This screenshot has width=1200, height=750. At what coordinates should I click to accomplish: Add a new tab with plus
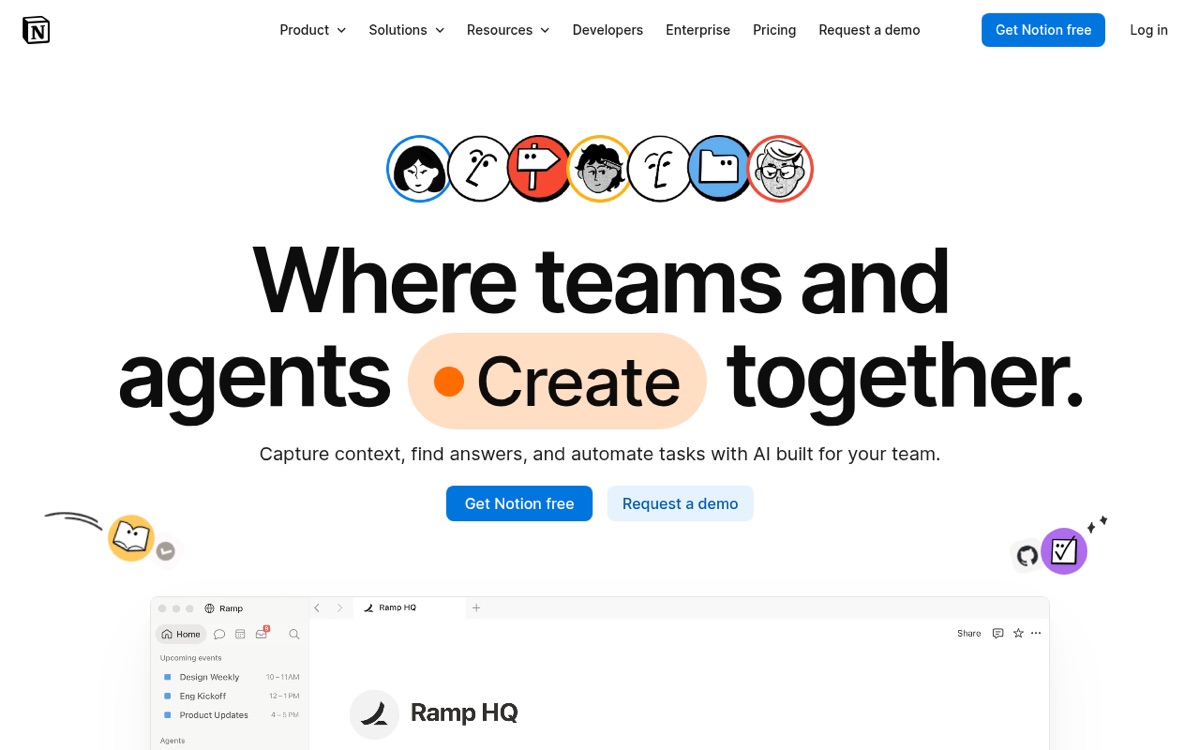[477, 608]
